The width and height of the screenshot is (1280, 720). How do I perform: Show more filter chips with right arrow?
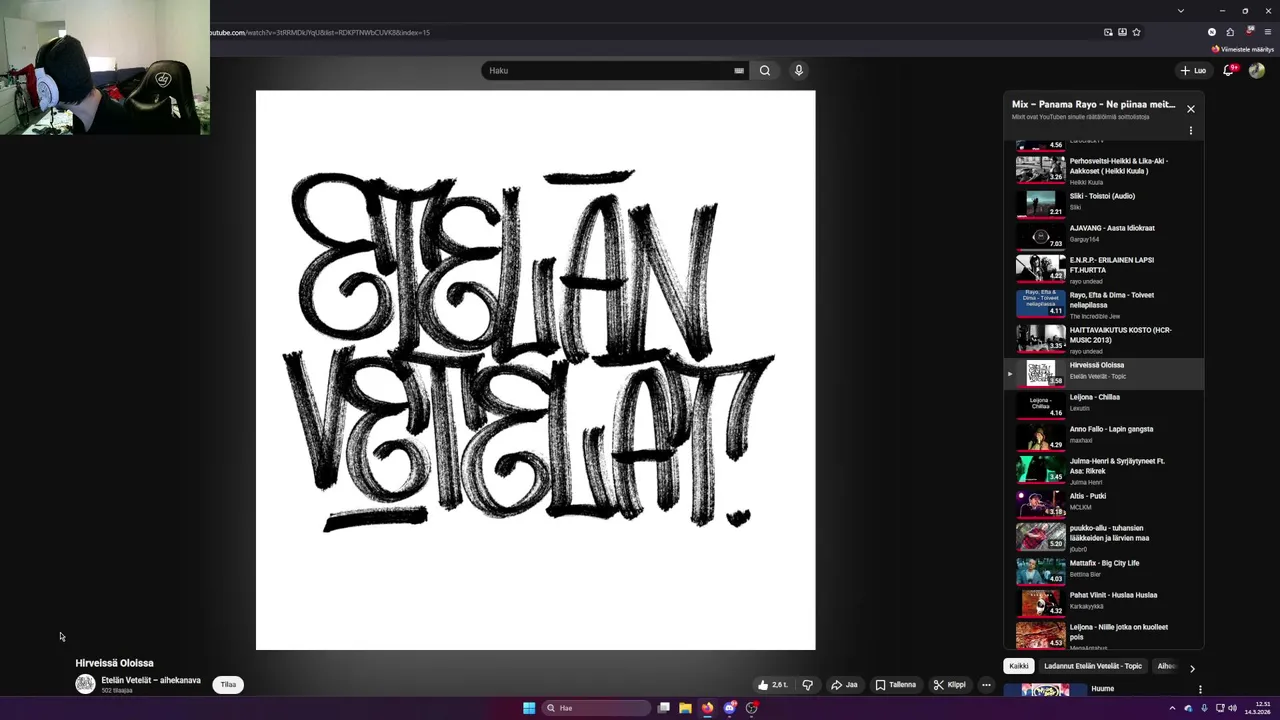(x=1192, y=668)
